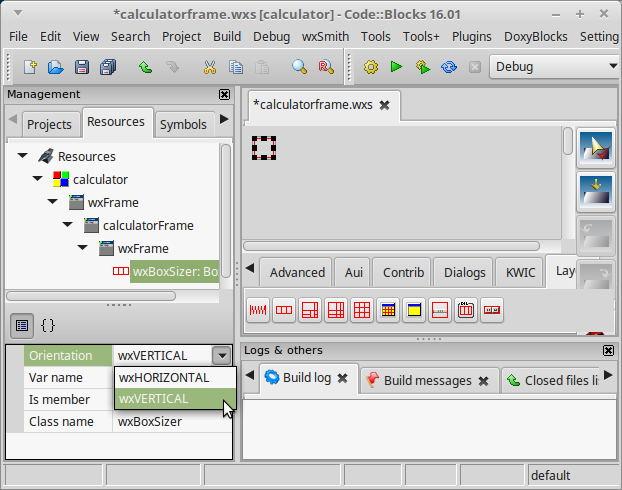Click the Var name property row
Viewport: 622px width, 490px height.
(69, 377)
